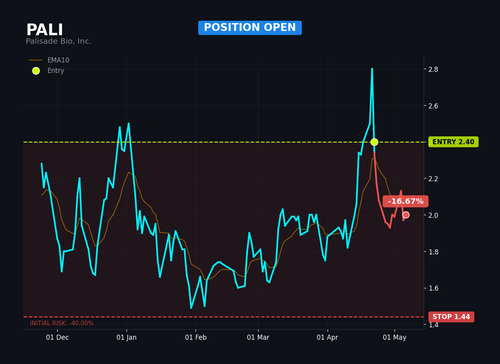Screen dimensions: 500x364
Task: Click the Entry legend dot
Action: 36,71
